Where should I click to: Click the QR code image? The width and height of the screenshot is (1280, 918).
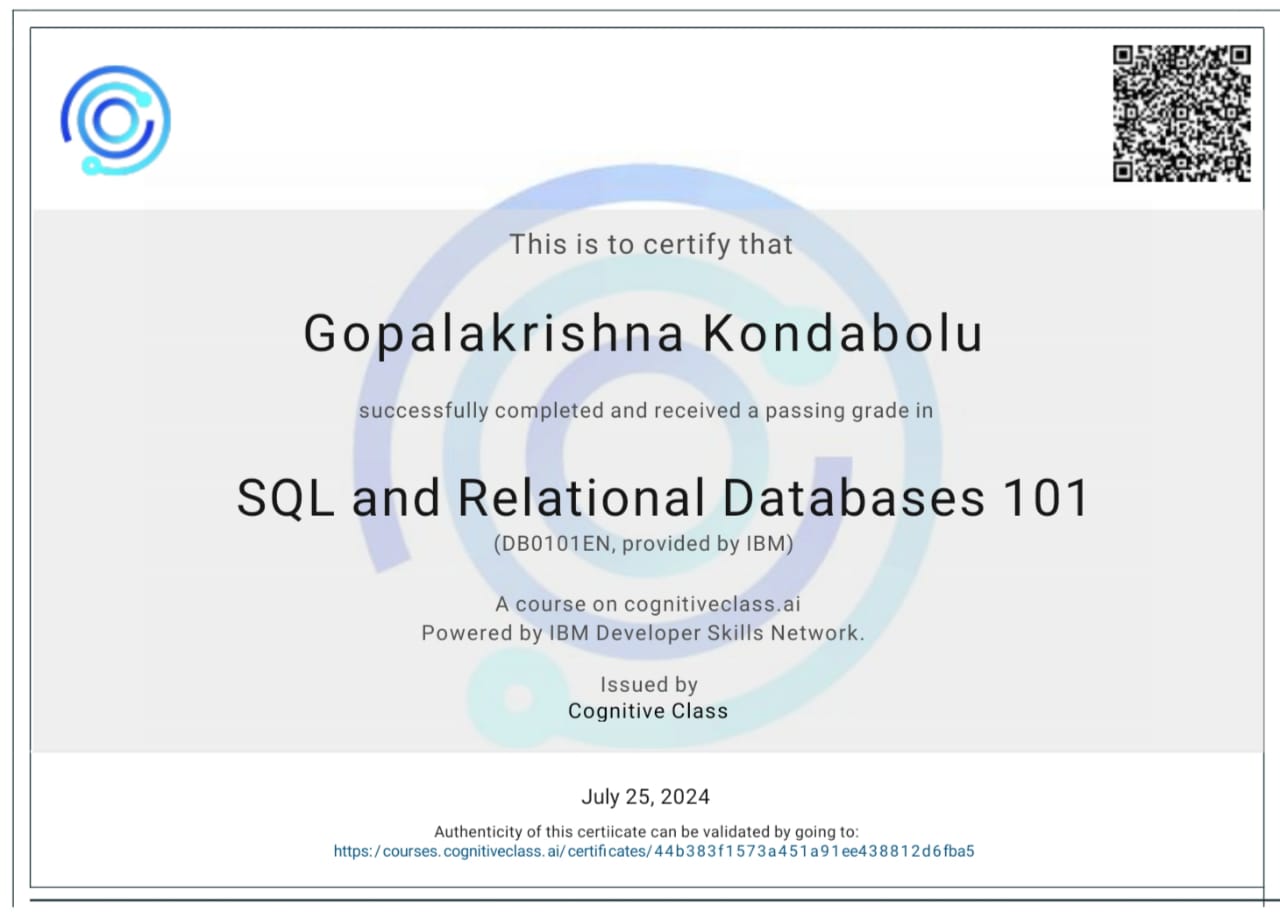click(x=1182, y=113)
